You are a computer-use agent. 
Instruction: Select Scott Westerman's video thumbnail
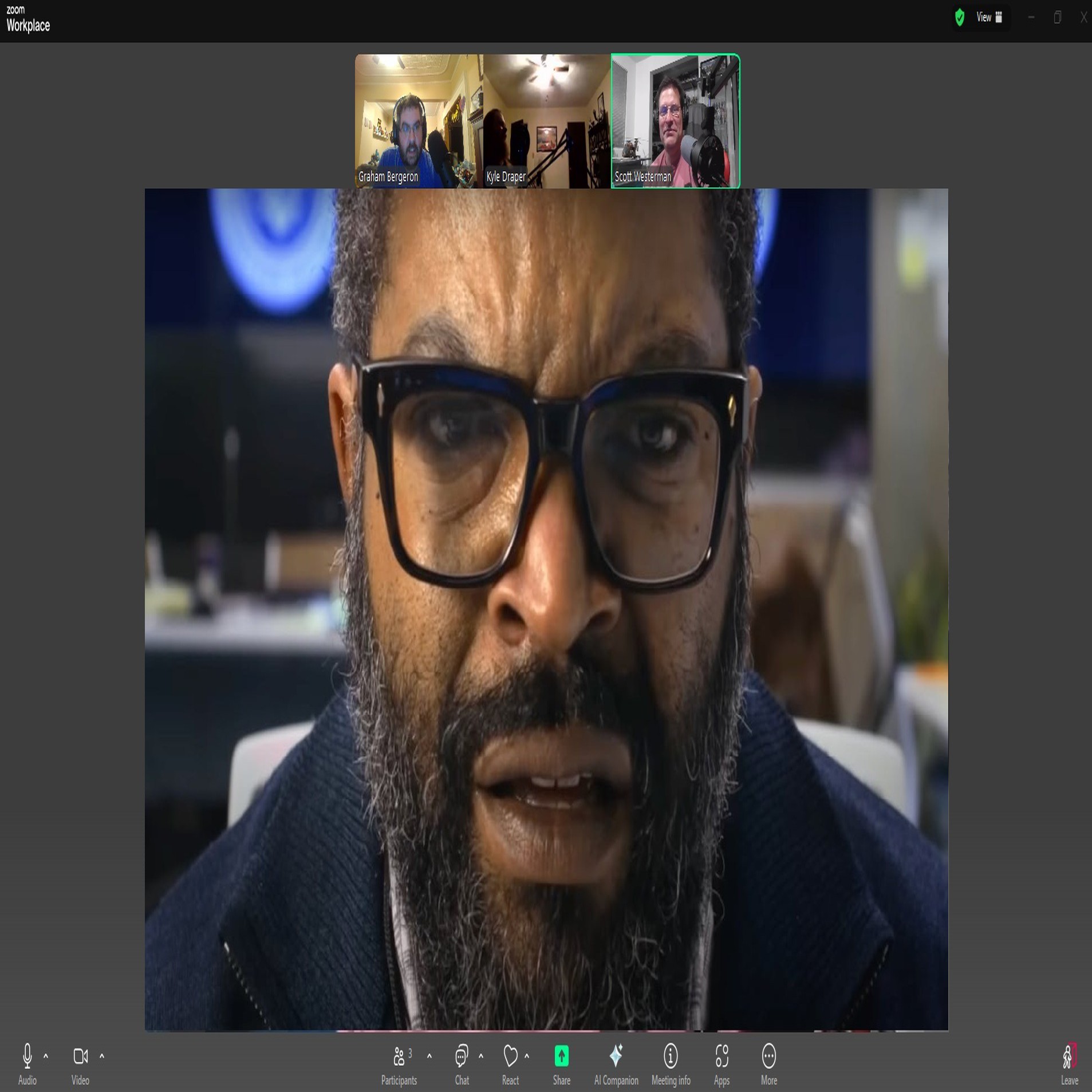pos(675,121)
